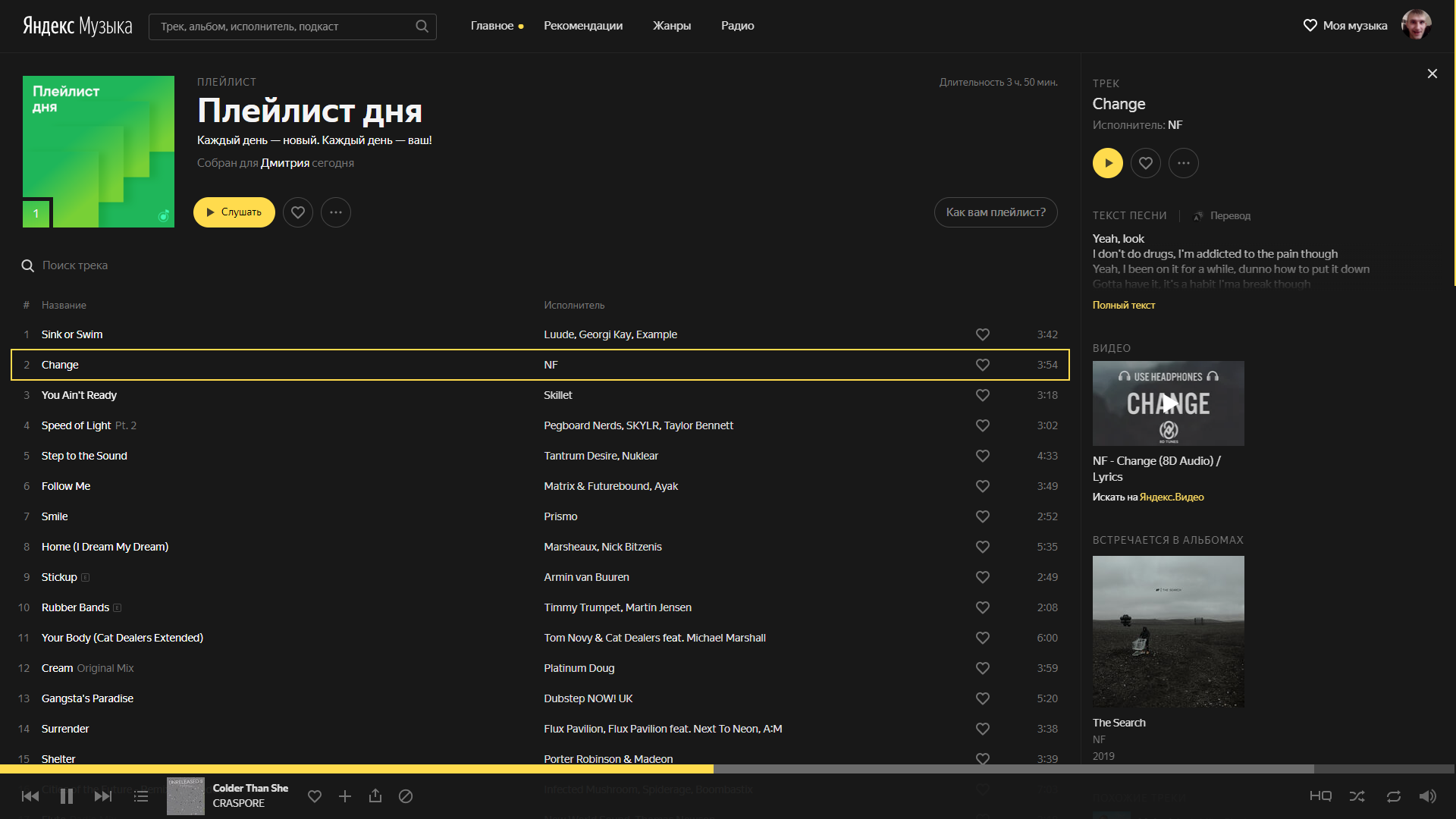The width and height of the screenshot is (1456, 819).
Task: Share the current playing track
Action: pos(375,795)
